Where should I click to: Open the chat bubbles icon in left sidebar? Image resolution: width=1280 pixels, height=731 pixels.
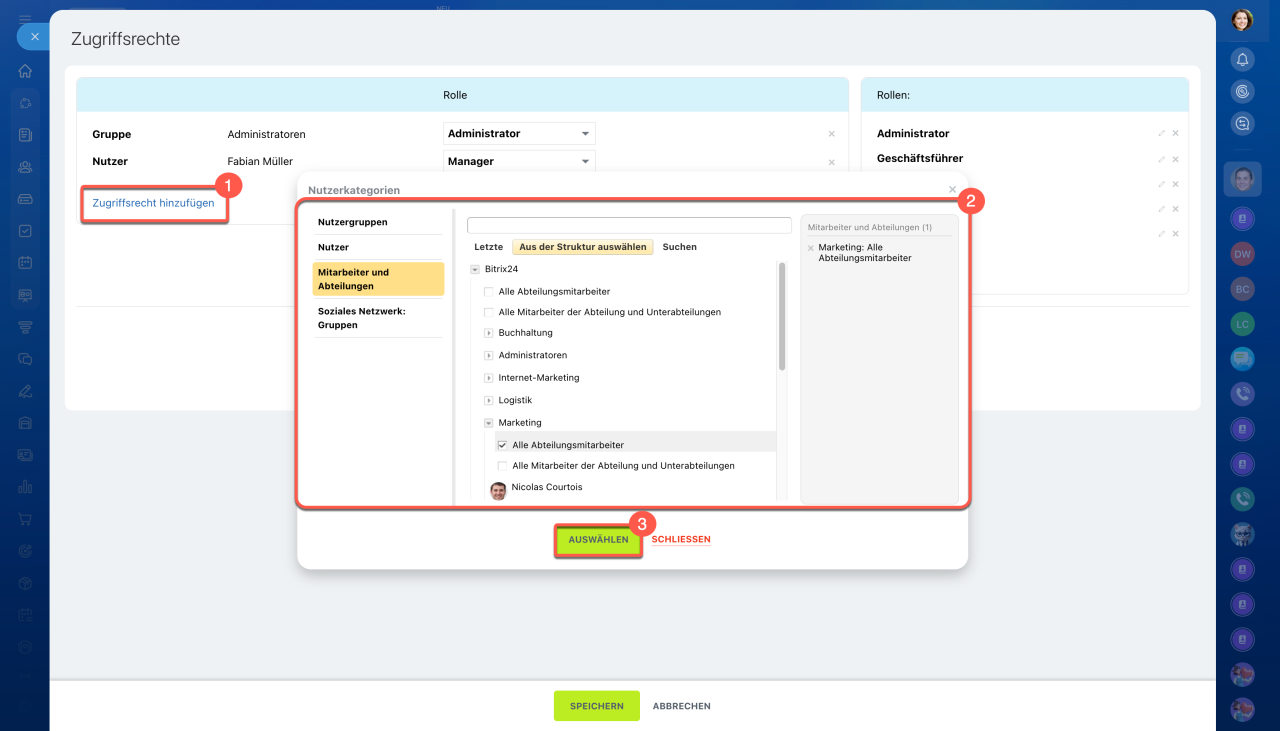click(x=25, y=359)
